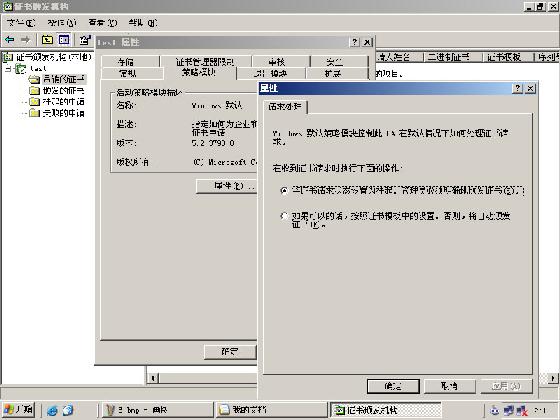The image size is (560, 420).
Task: Select the test node label in the tree
Action: click(x=38, y=69)
